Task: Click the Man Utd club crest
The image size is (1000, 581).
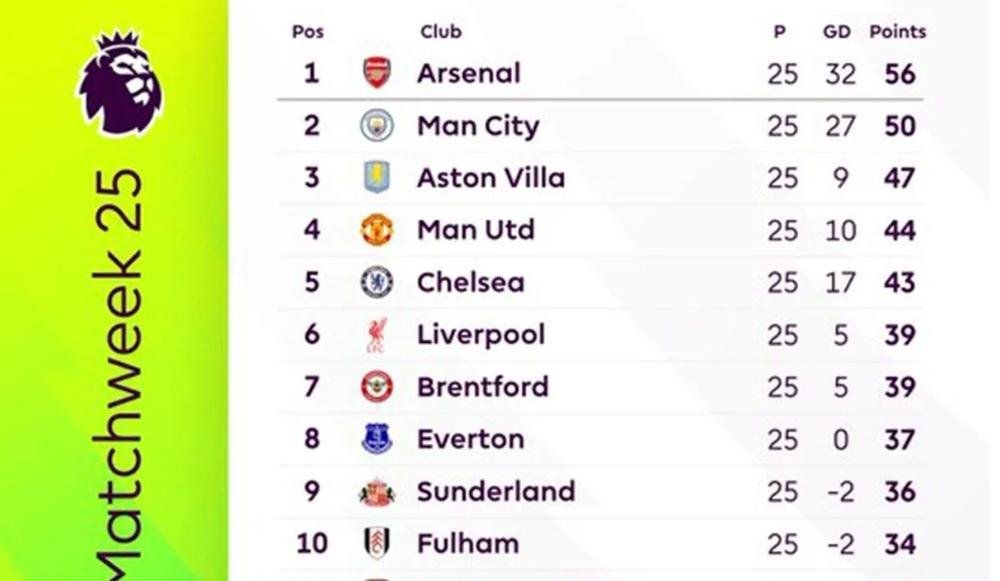Action: click(377, 230)
